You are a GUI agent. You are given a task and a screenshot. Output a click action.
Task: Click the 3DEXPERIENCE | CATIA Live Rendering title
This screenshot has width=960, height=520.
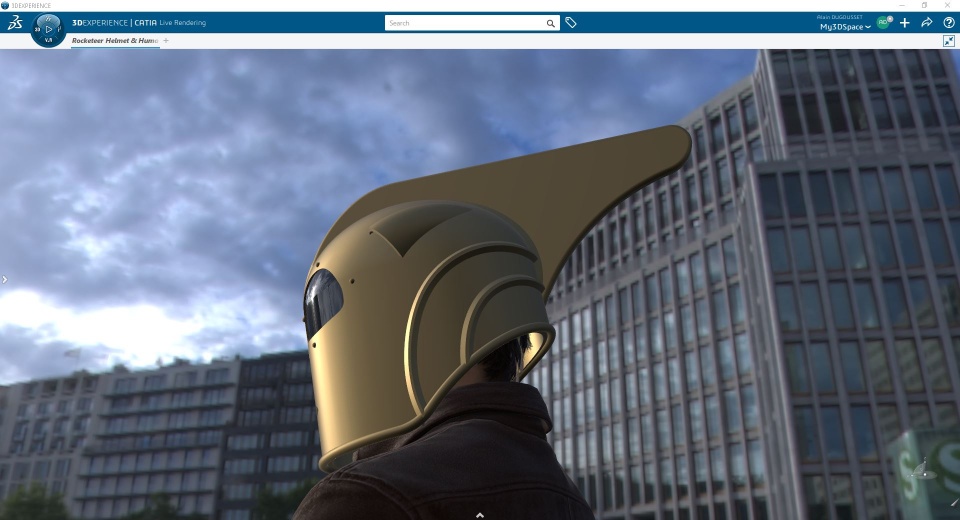[139, 23]
